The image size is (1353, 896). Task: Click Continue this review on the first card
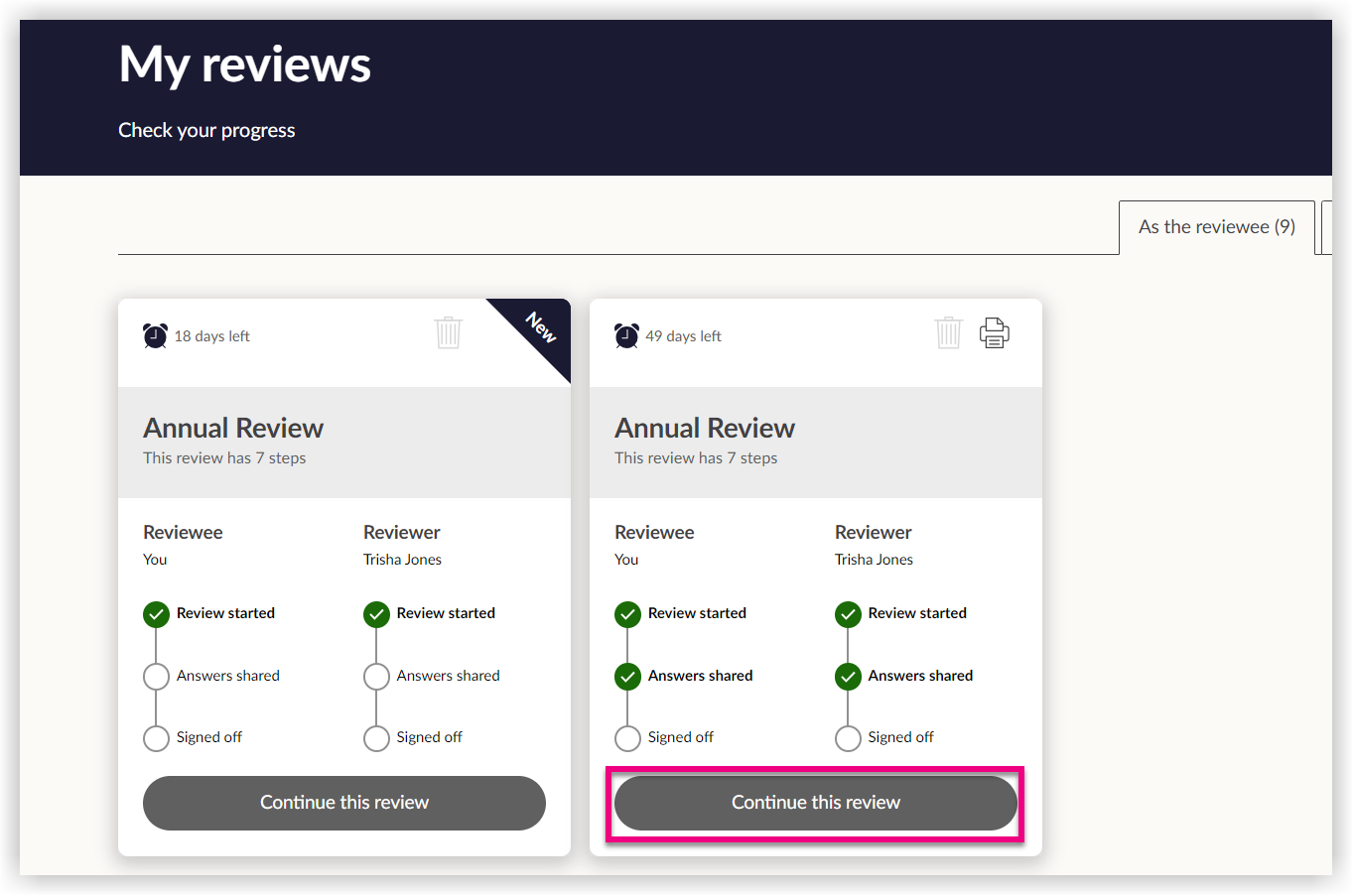[x=343, y=803]
